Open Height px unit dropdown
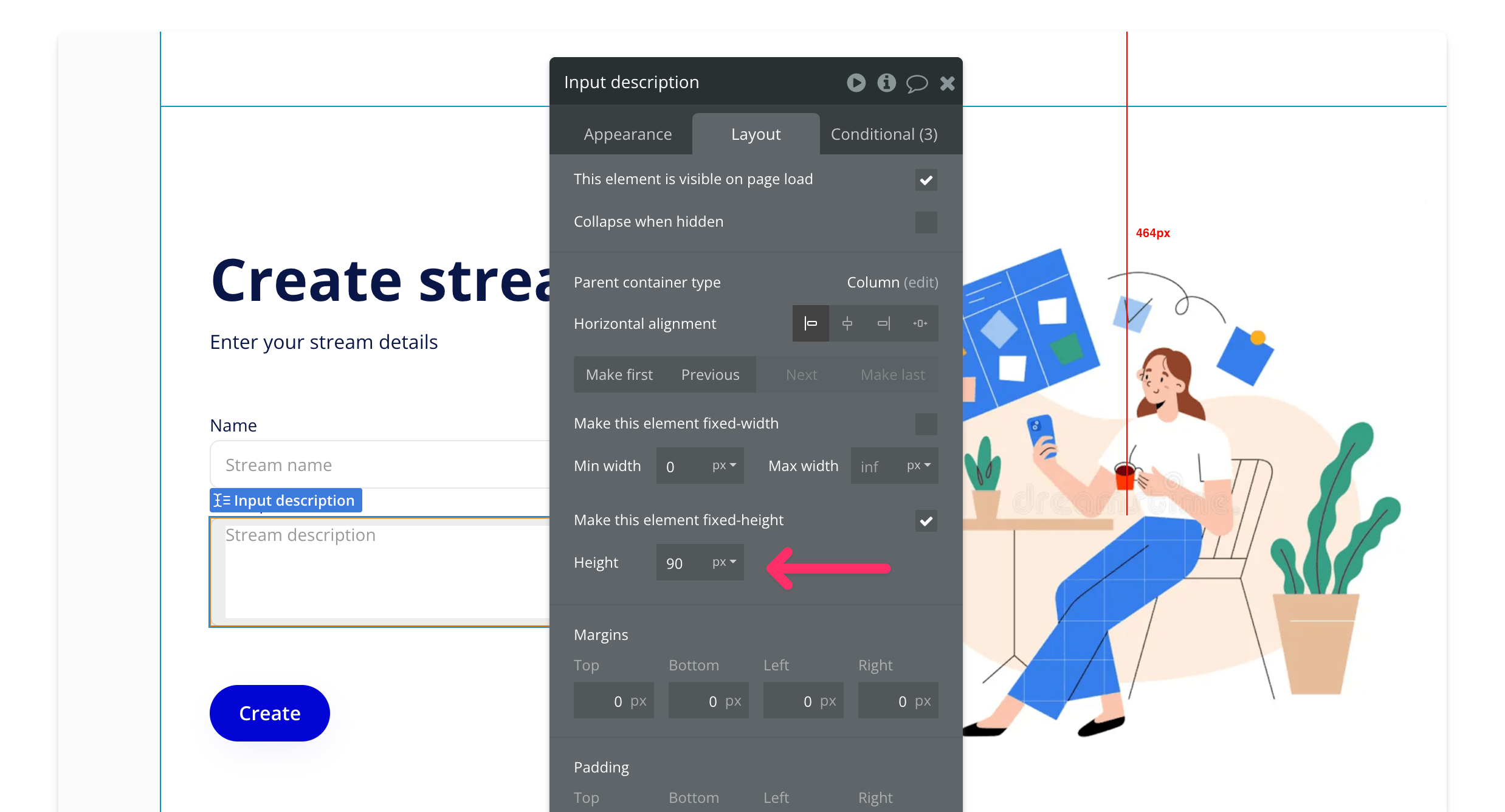The width and height of the screenshot is (1505, 812). click(724, 562)
